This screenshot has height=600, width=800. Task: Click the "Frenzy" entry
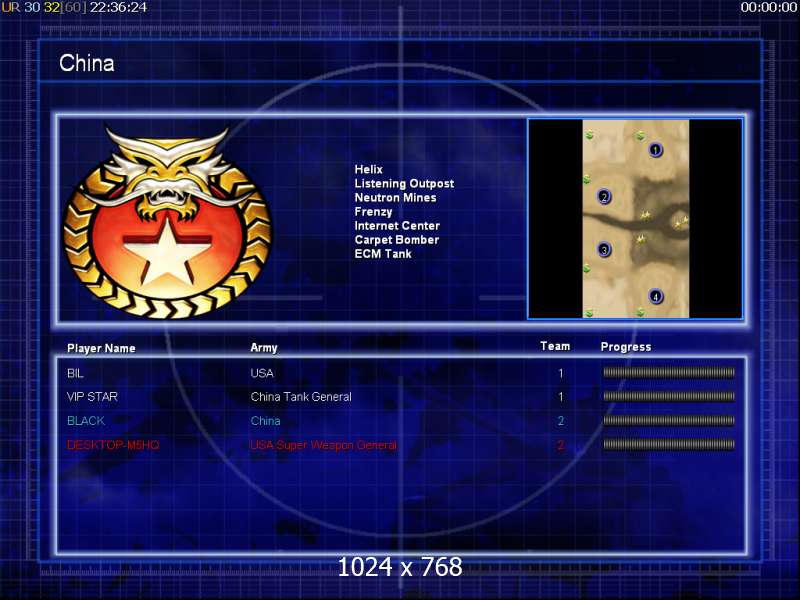[x=373, y=212]
